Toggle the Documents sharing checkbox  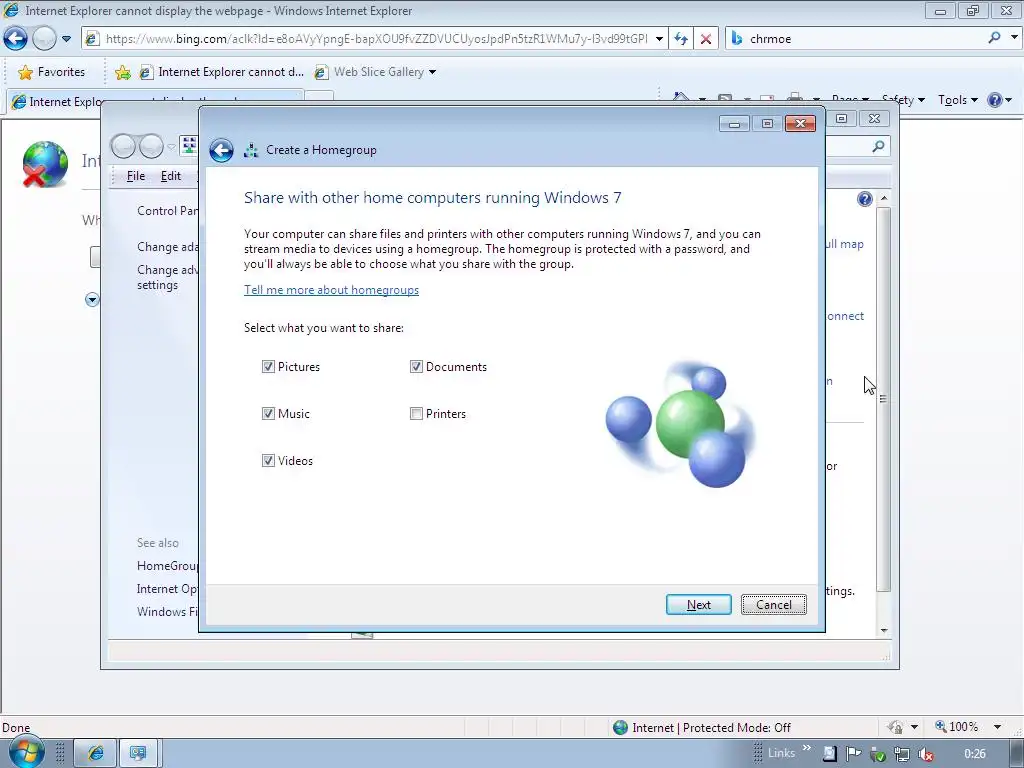tap(416, 366)
